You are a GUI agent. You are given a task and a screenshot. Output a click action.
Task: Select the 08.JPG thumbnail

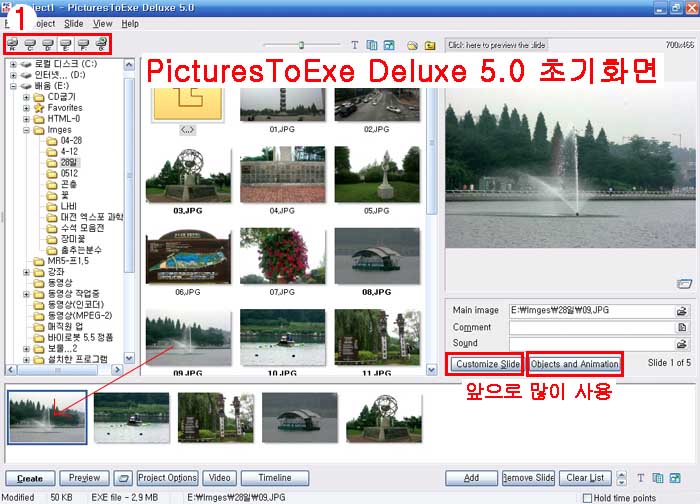point(377,256)
